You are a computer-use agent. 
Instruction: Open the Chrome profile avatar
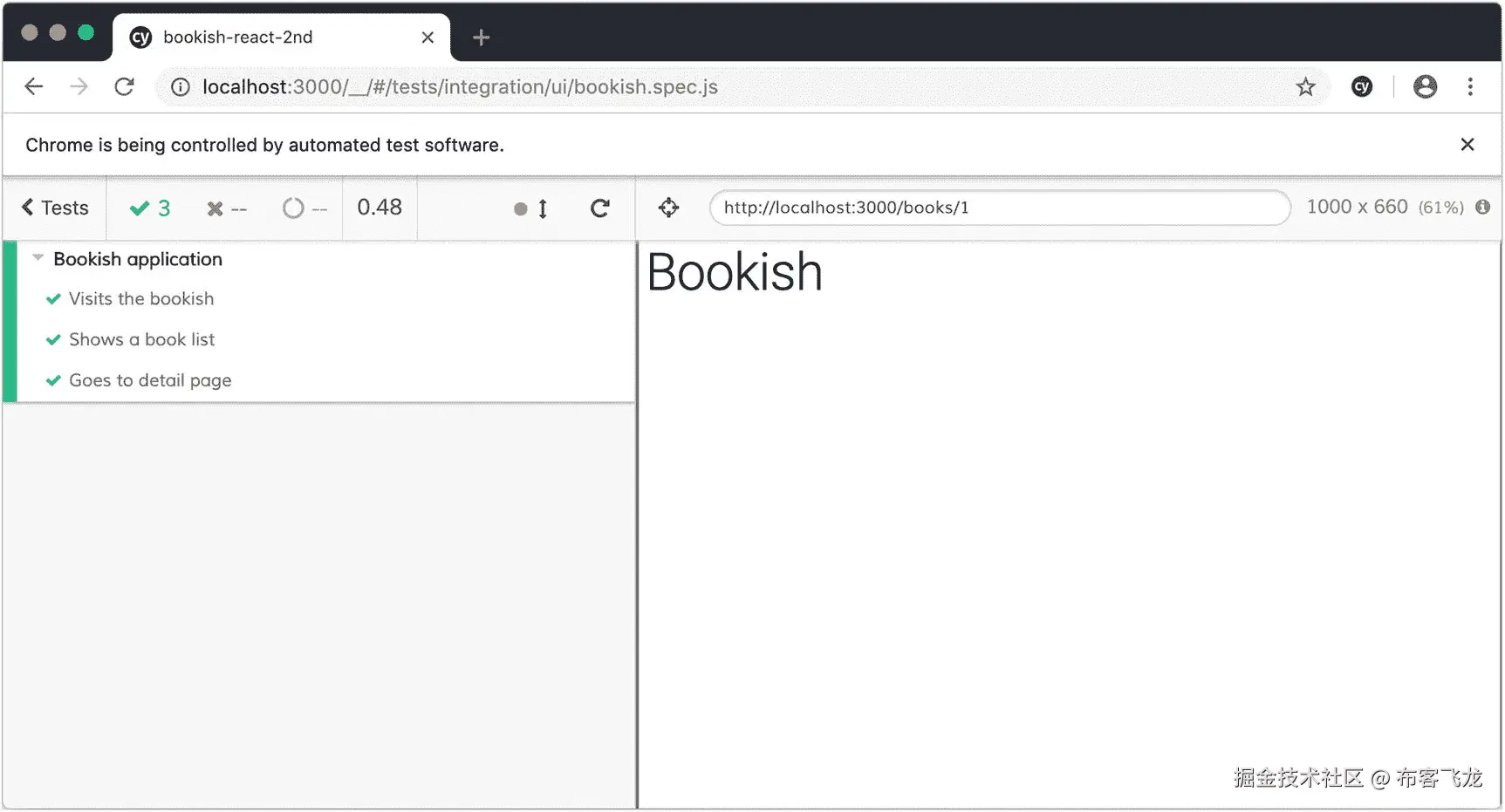pos(1425,86)
